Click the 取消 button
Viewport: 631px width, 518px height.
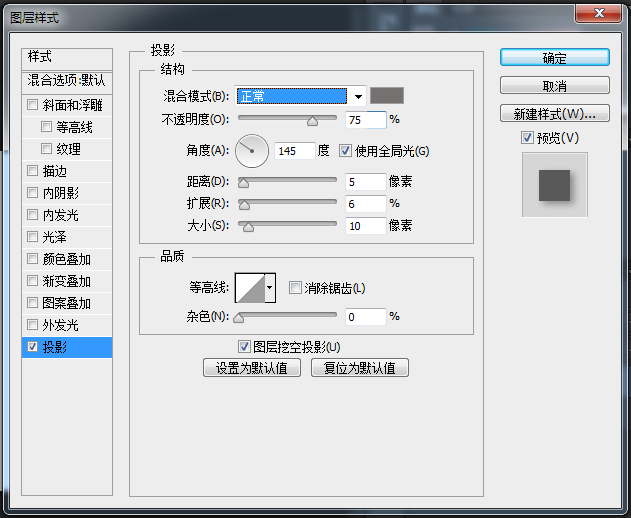[555, 86]
